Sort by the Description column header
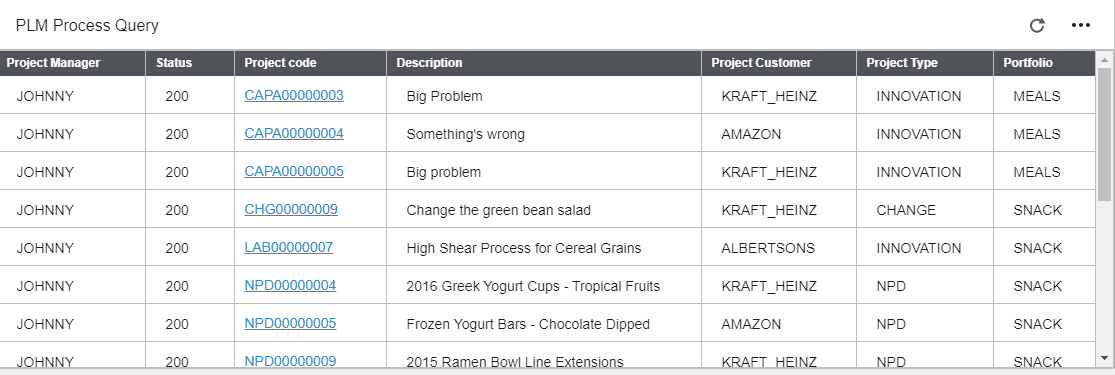 pyautogui.click(x=544, y=63)
